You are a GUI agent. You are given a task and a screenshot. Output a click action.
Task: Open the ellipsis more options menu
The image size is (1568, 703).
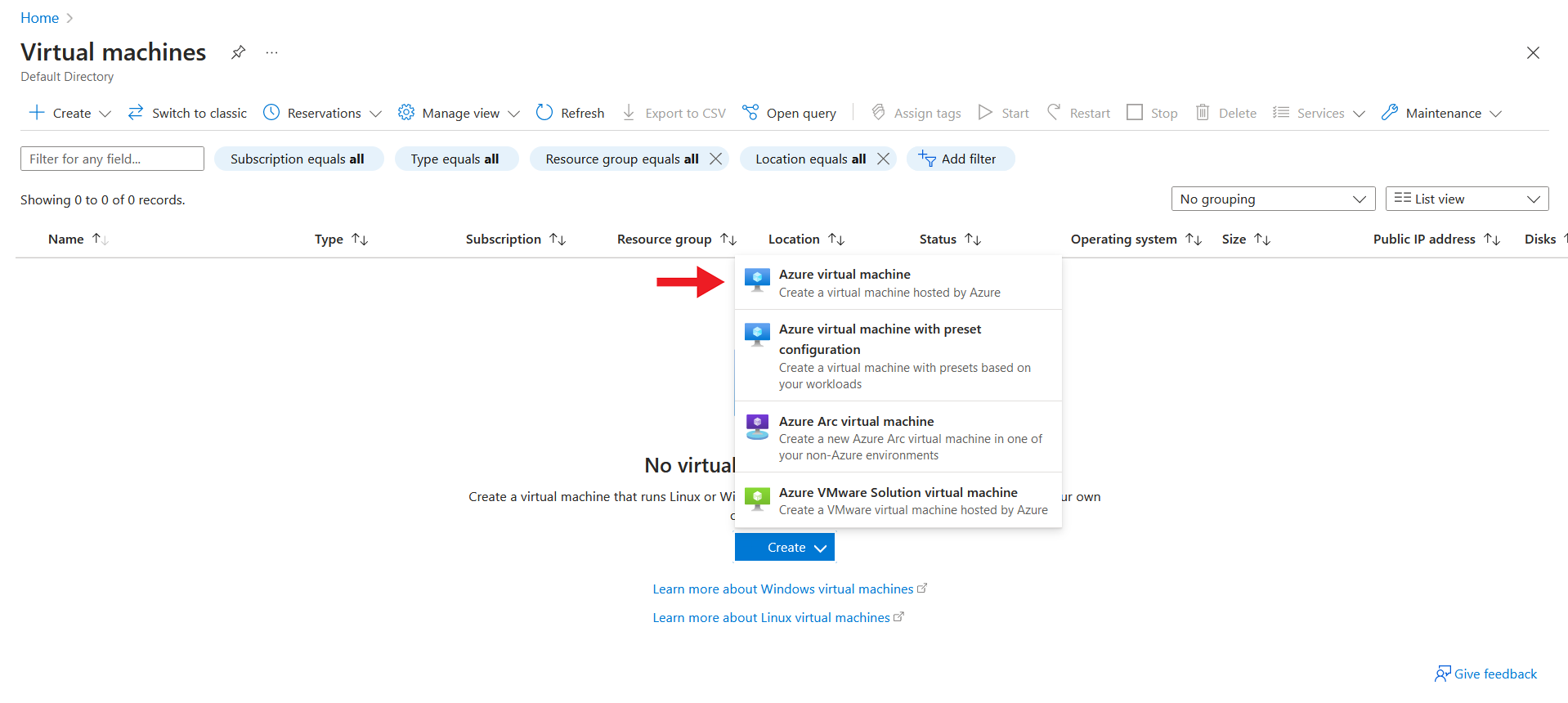(x=272, y=52)
